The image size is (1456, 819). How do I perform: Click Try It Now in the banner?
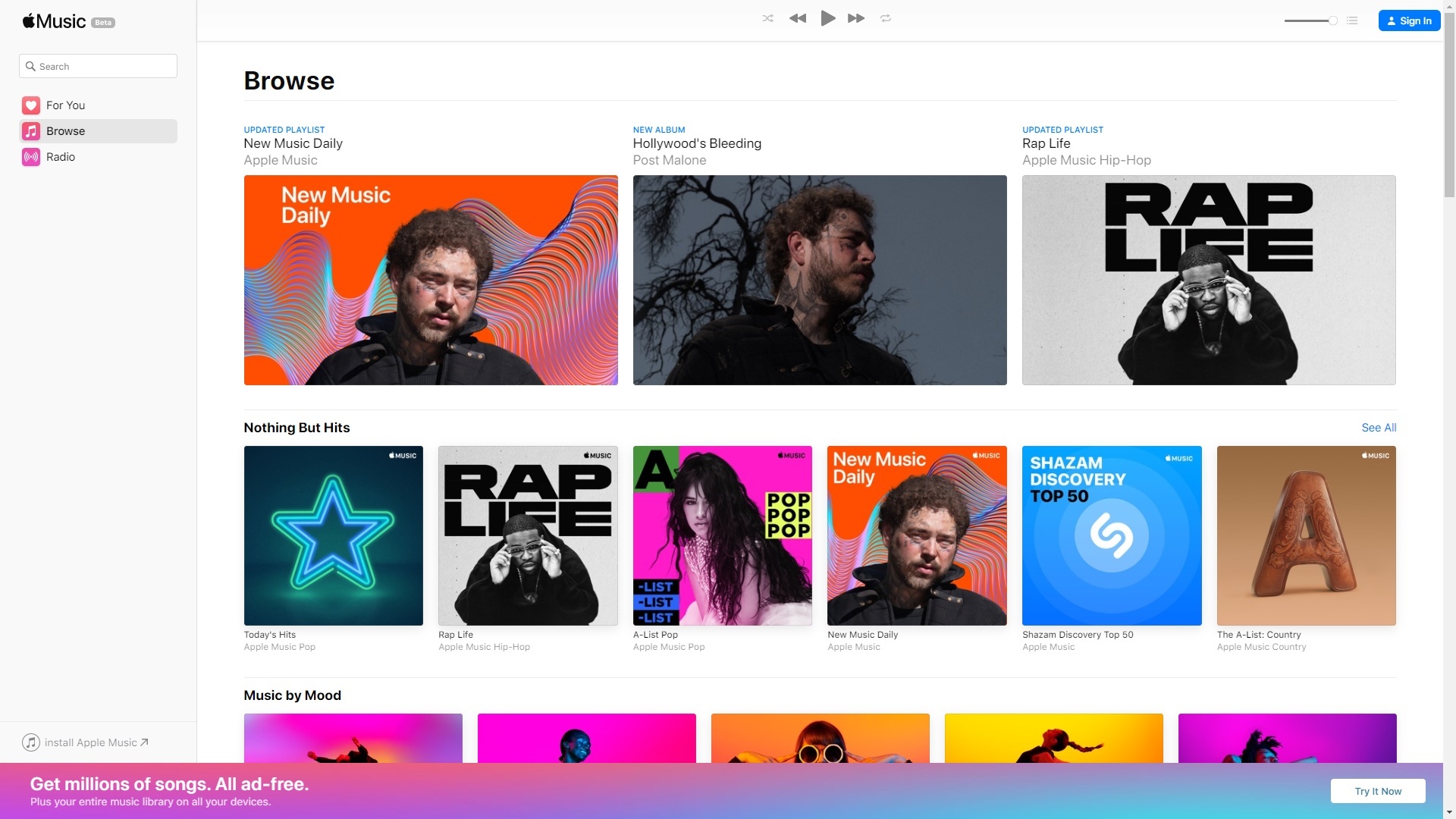point(1377,791)
